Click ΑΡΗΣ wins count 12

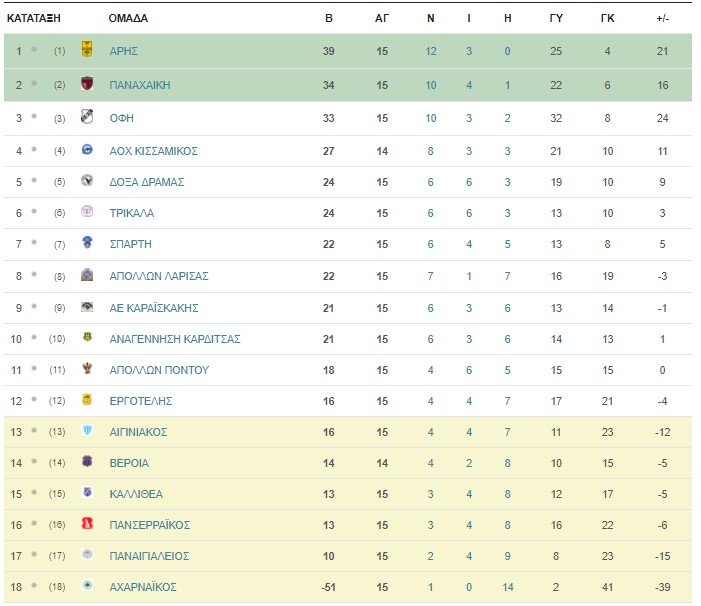pos(431,51)
